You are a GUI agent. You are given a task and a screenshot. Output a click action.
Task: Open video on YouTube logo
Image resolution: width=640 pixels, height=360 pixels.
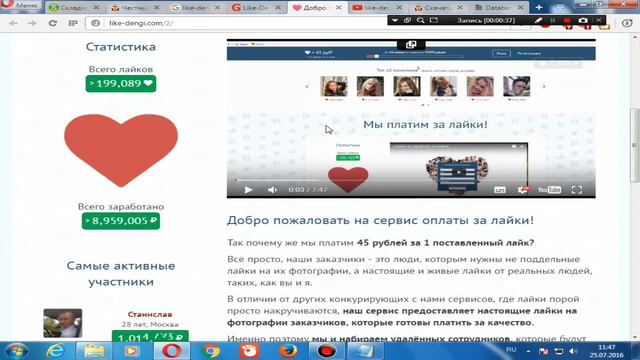549,190
